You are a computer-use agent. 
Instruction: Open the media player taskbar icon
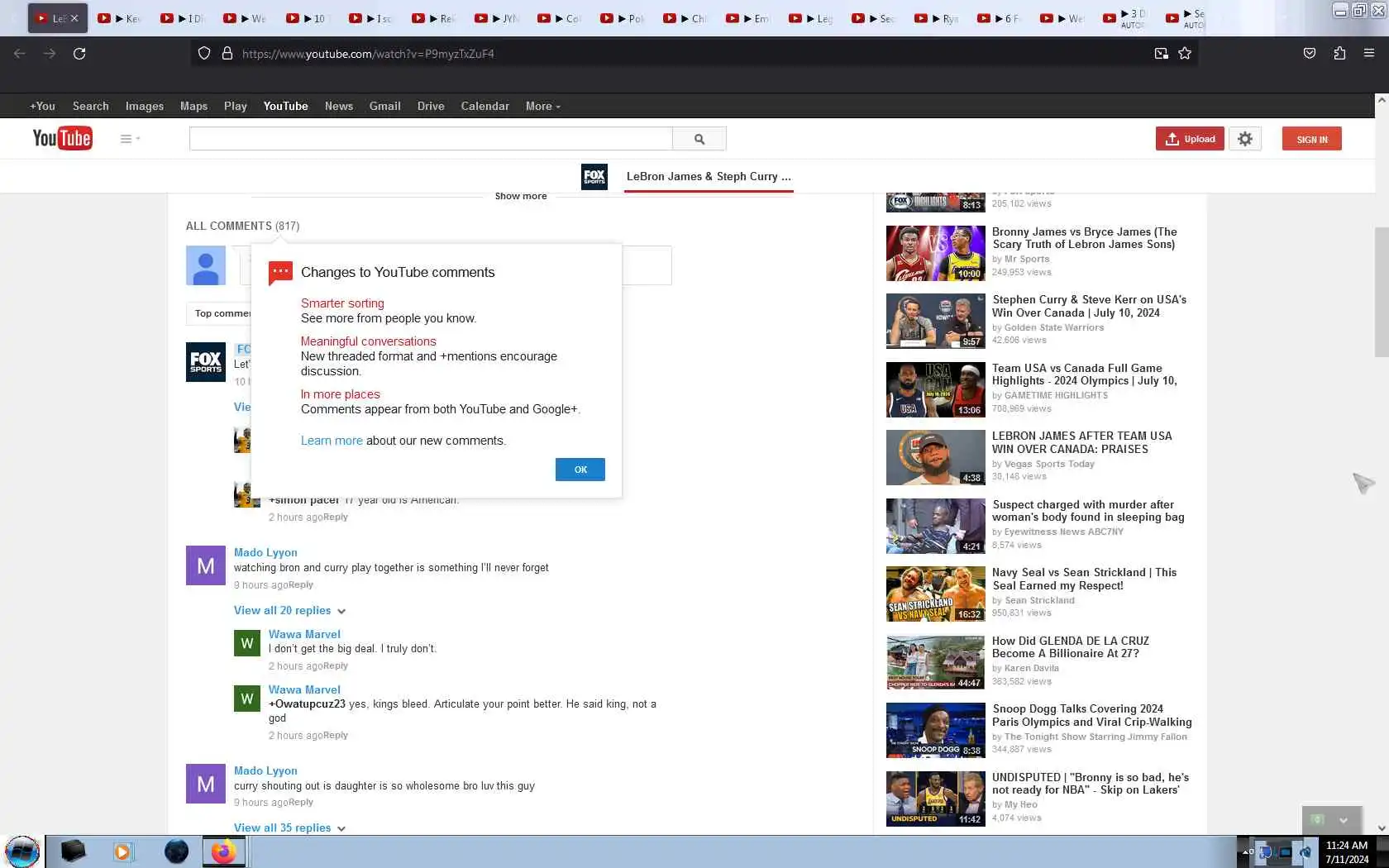point(122,851)
